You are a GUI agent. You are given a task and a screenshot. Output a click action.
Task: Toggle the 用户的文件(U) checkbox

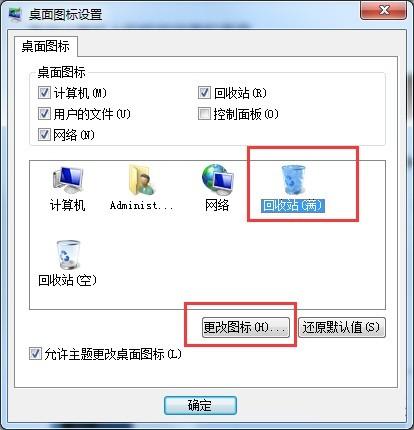pyautogui.click(x=44, y=114)
